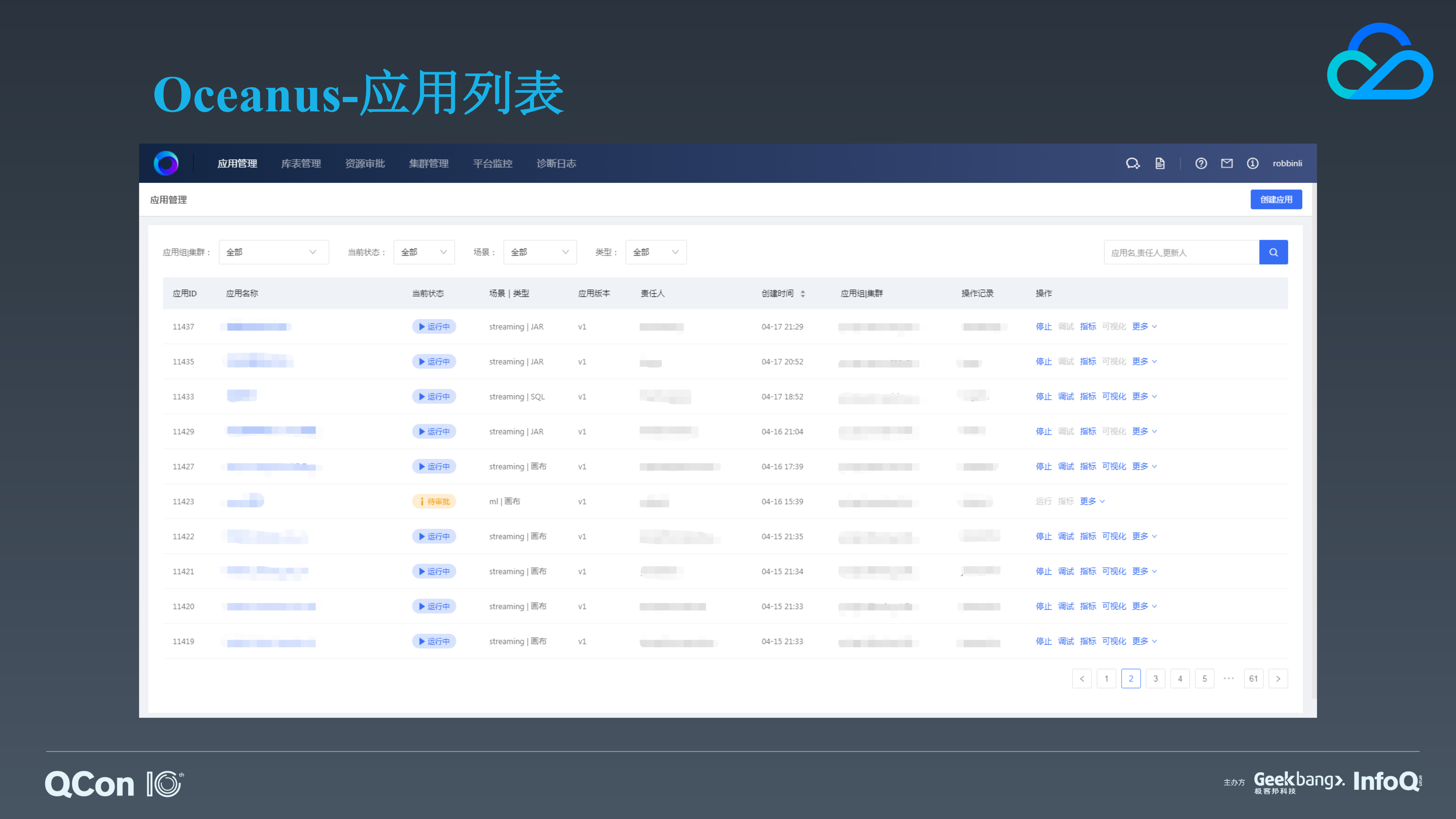Screen dimensions: 1456x819
Task: Switch to 应用管理 nav tab
Action: click(238, 163)
